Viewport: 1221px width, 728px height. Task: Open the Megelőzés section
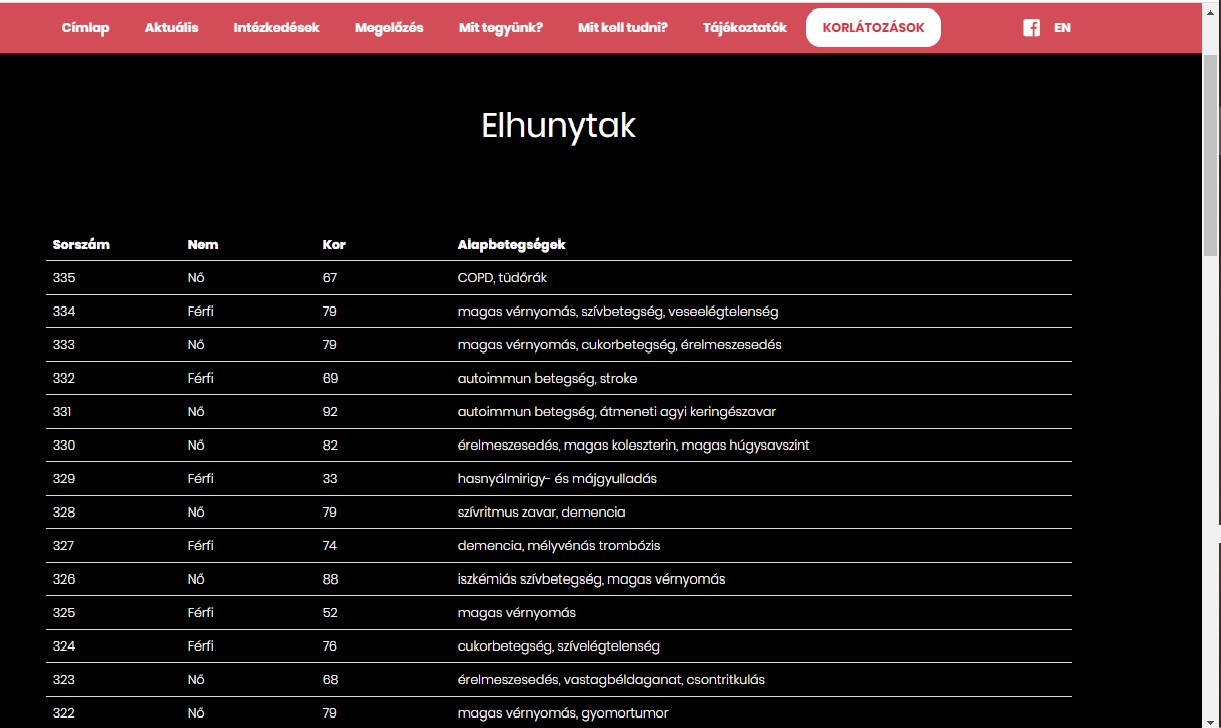pos(389,28)
